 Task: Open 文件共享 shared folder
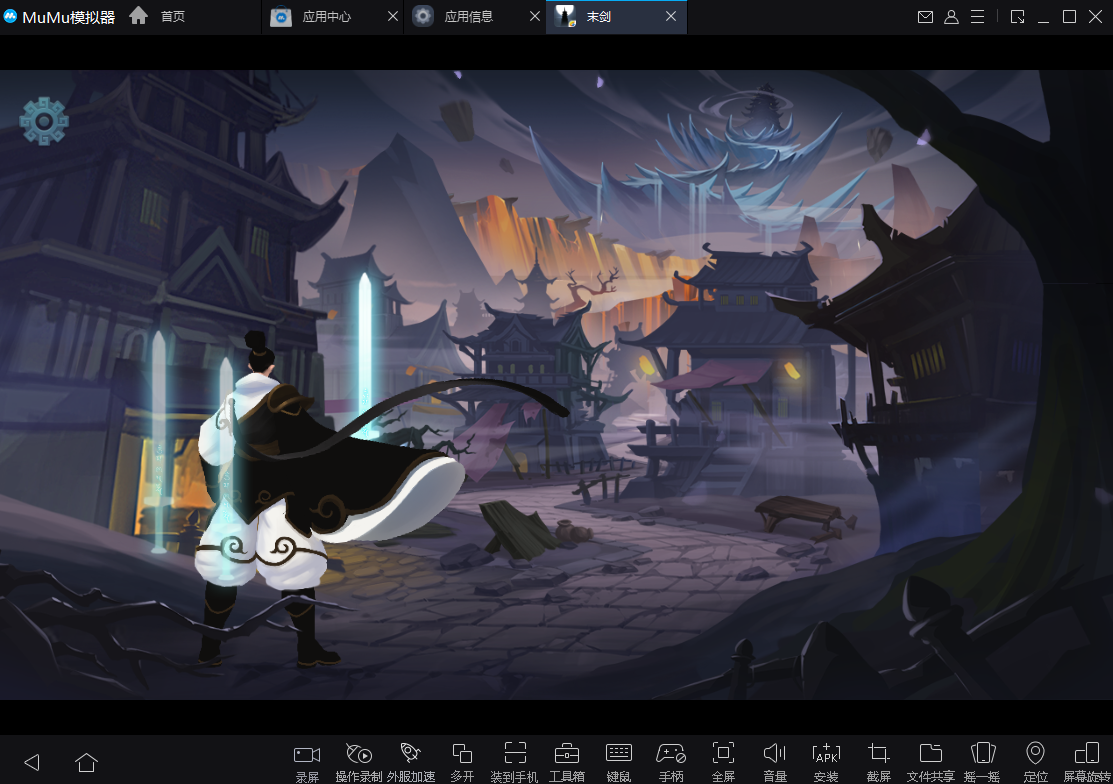click(x=931, y=763)
